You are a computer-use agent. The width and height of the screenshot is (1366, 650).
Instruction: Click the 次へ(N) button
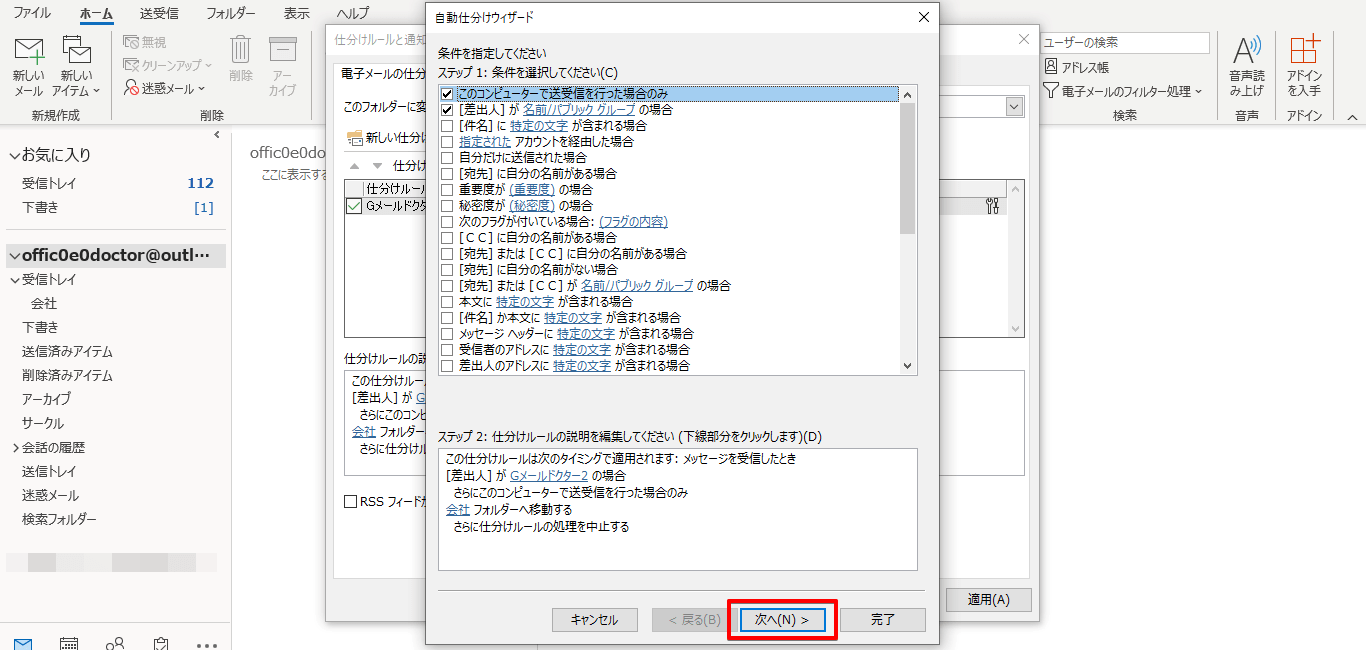click(x=782, y=620)
